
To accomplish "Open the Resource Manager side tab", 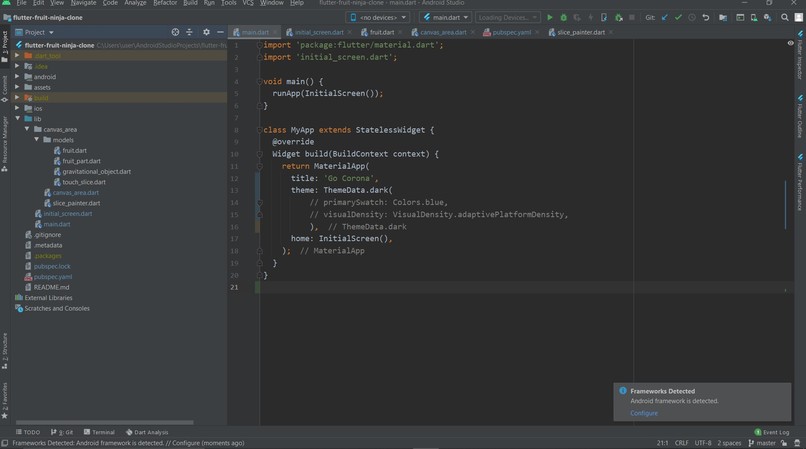I will [5, 144].
